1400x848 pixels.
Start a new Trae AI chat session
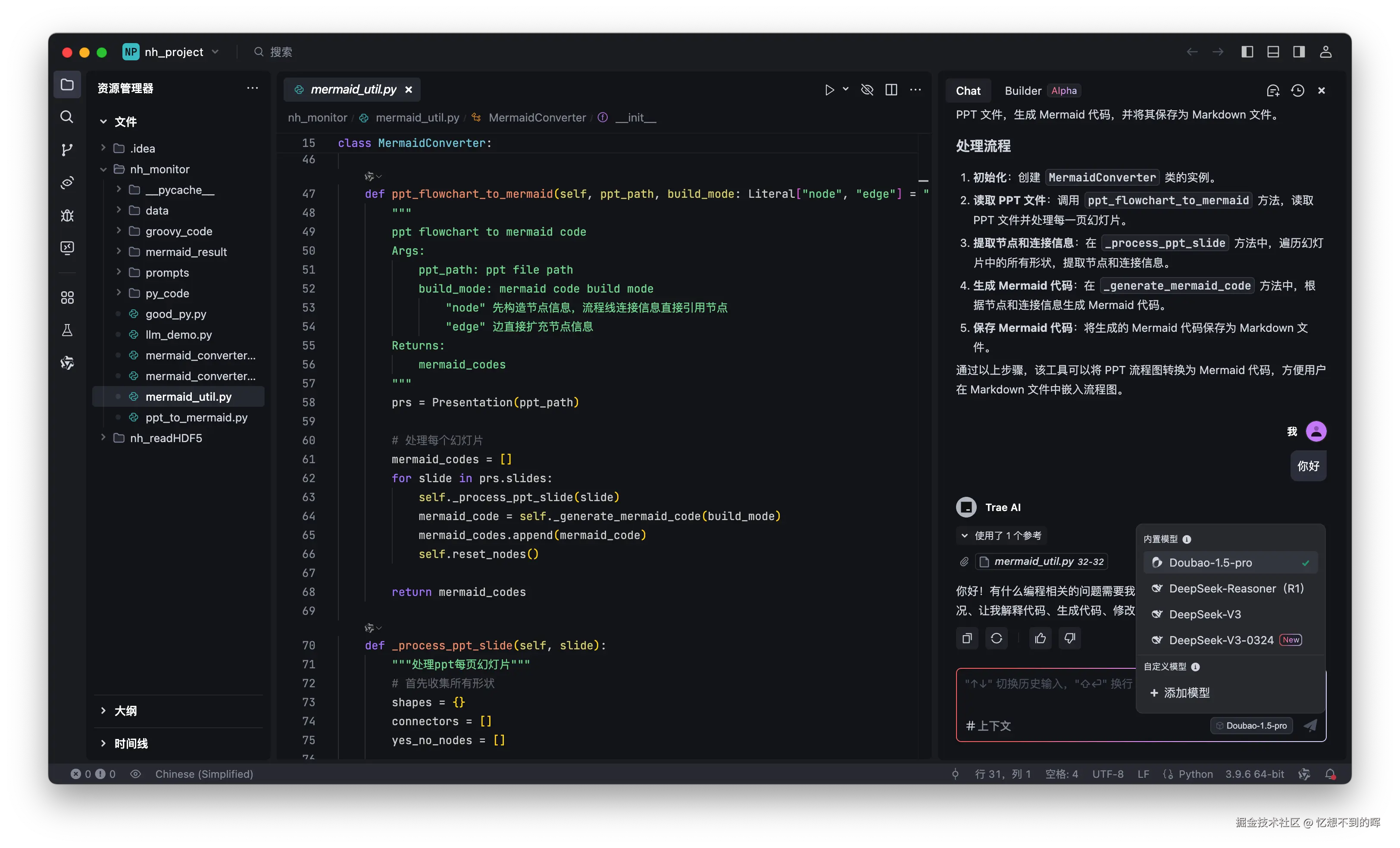1273,90
